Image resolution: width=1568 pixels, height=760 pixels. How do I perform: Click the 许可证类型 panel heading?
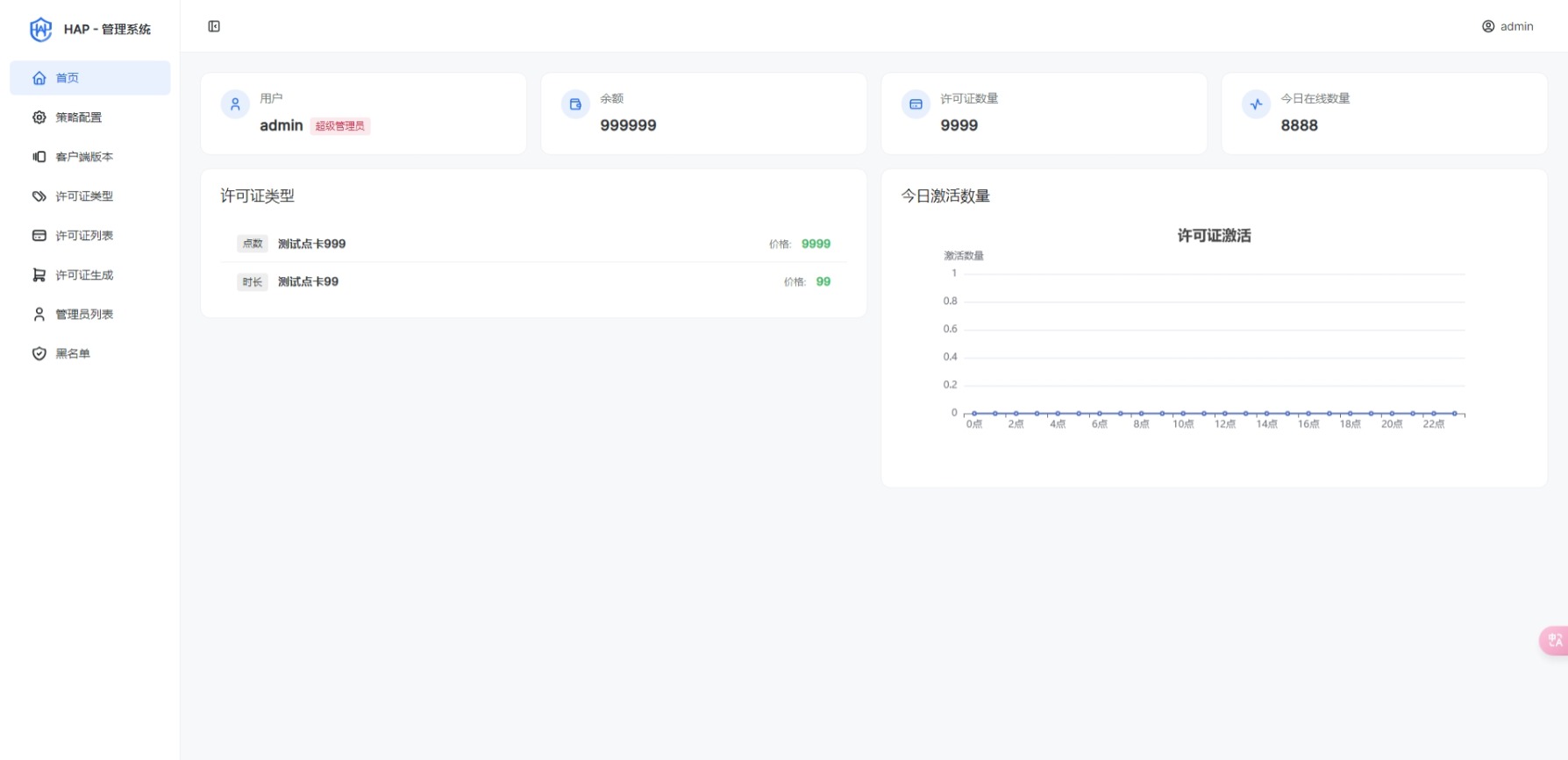[x=257, y=196]
